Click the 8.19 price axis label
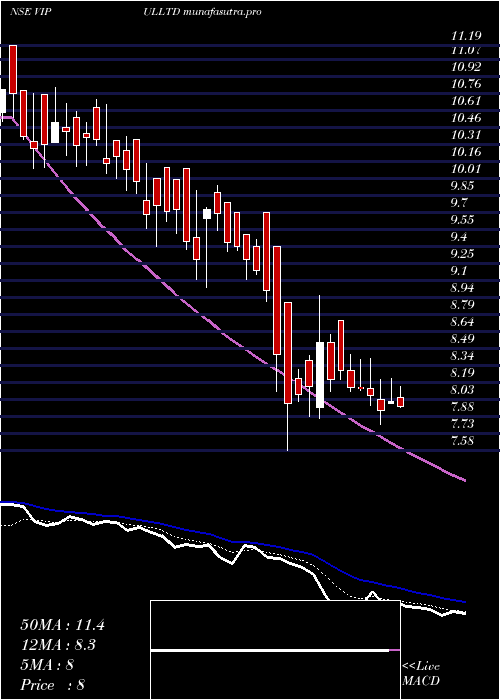 point(464,372)
